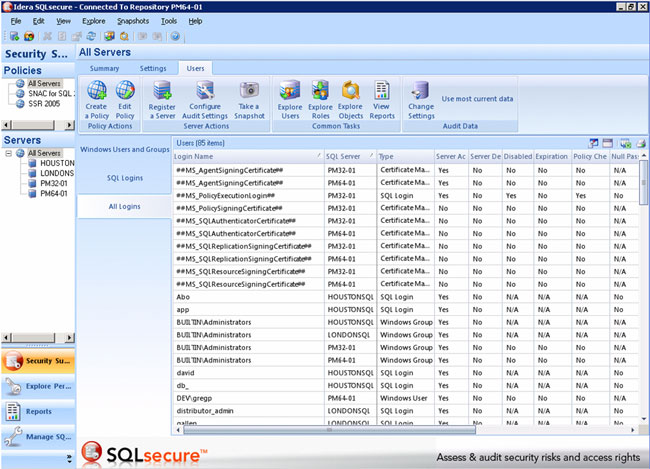
Task: Select SNAC for SQL policy
Action: pos(51,94)
